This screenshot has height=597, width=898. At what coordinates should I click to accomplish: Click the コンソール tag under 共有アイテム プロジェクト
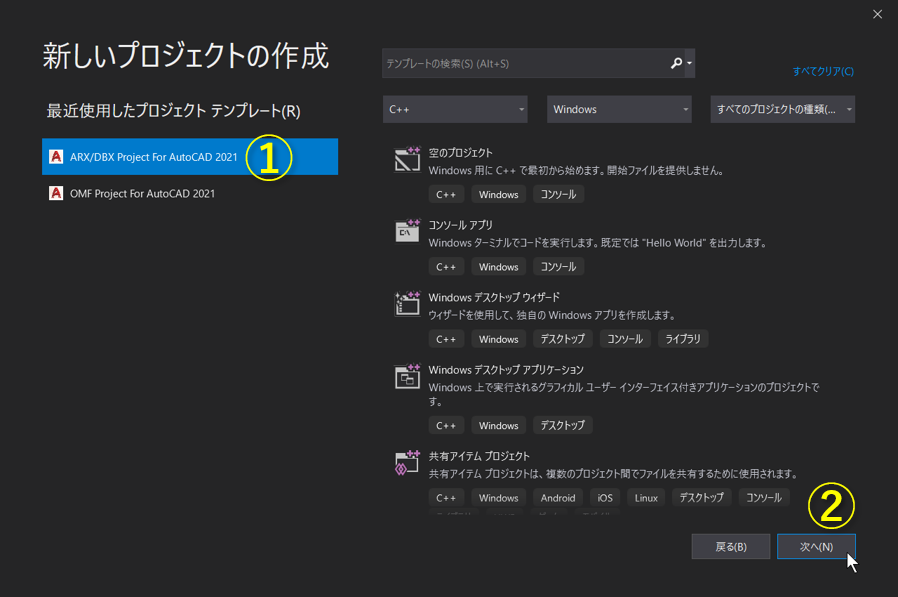[764, 497]
